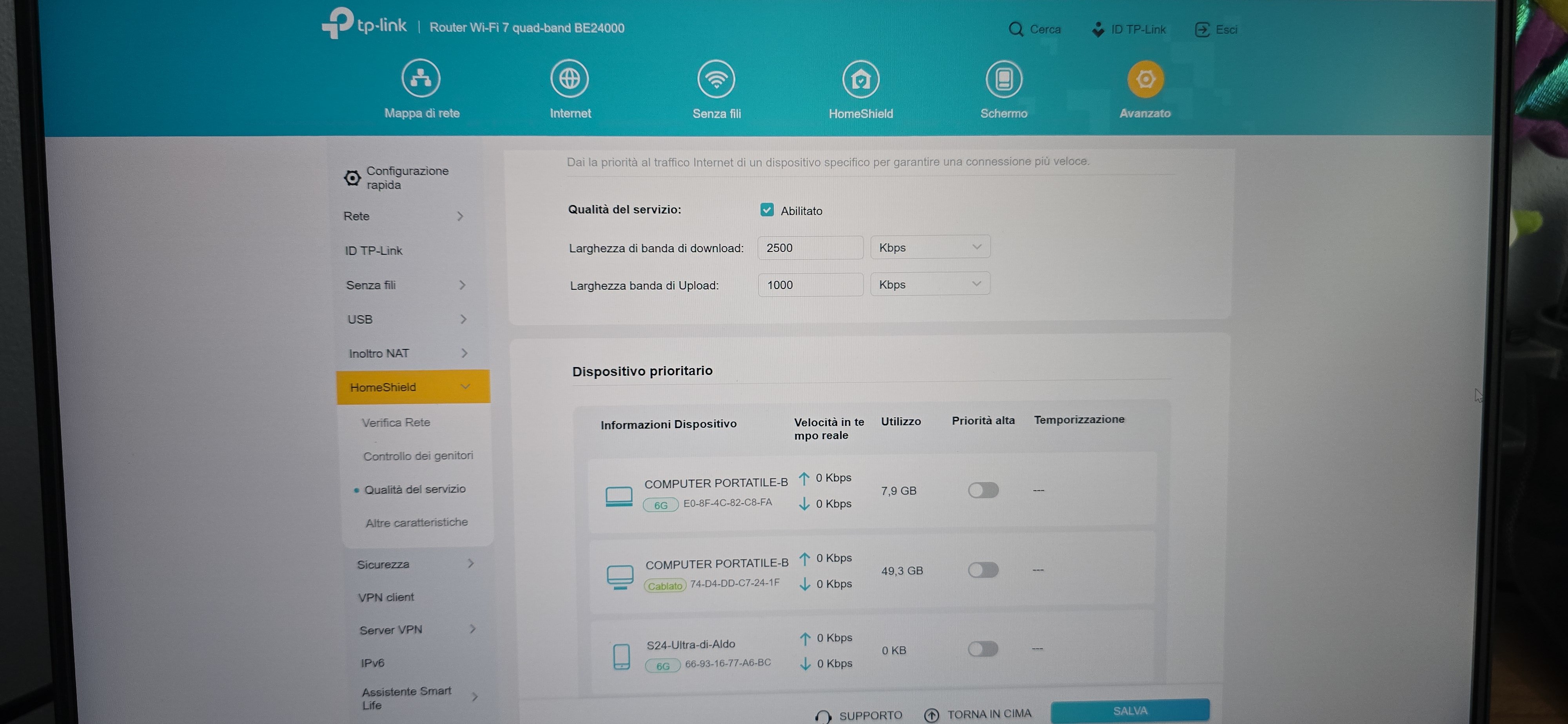This screenshot has height=724, width=1568.
Task: Click the S24-Ultra-di-Aldo device name
Action: point(691,644)
